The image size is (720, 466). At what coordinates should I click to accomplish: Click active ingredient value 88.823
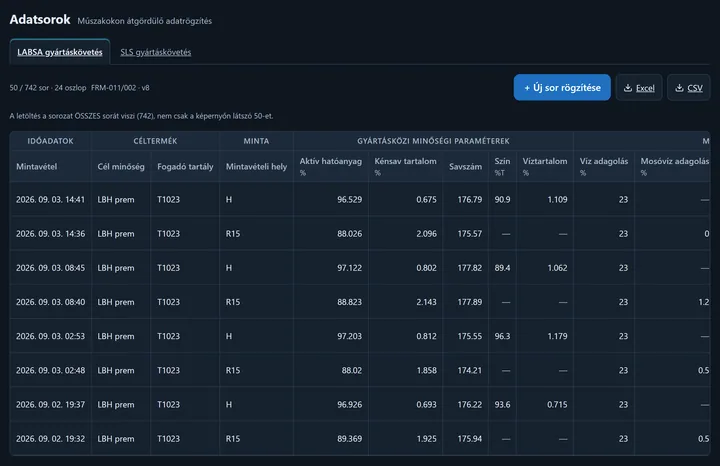[349, 302]
